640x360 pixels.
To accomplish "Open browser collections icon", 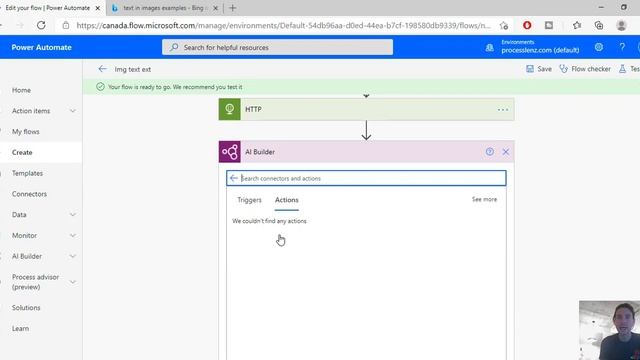I will tap(599, 25).
